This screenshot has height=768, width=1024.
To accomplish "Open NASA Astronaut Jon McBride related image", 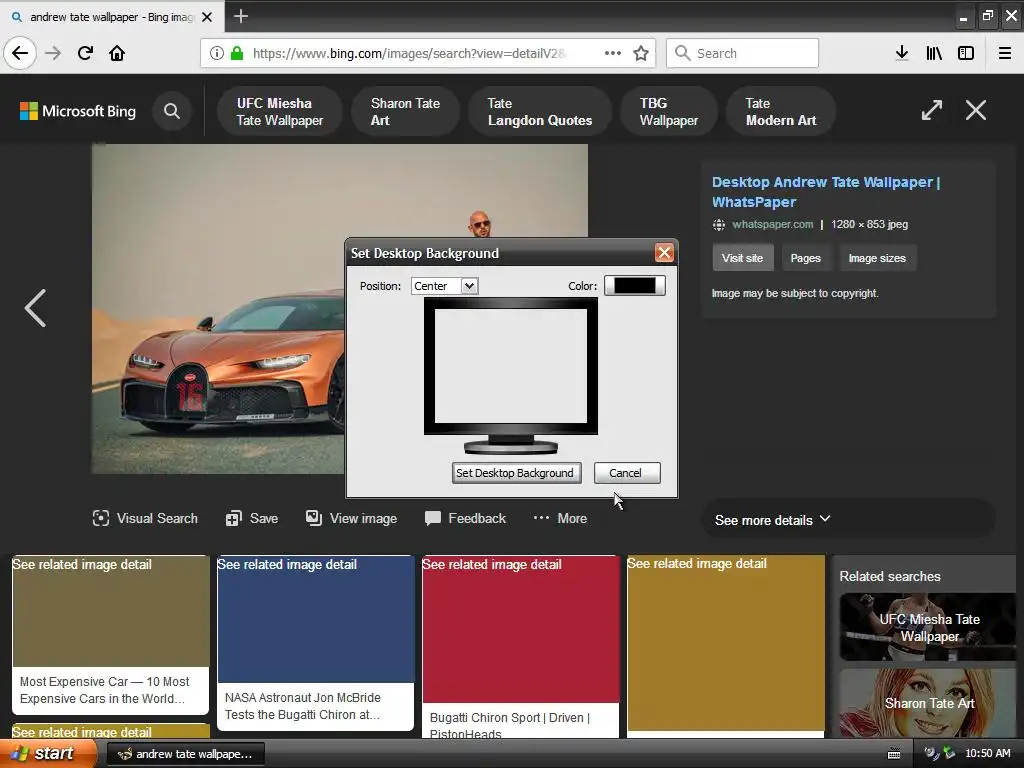I will (x=315, y=642).
